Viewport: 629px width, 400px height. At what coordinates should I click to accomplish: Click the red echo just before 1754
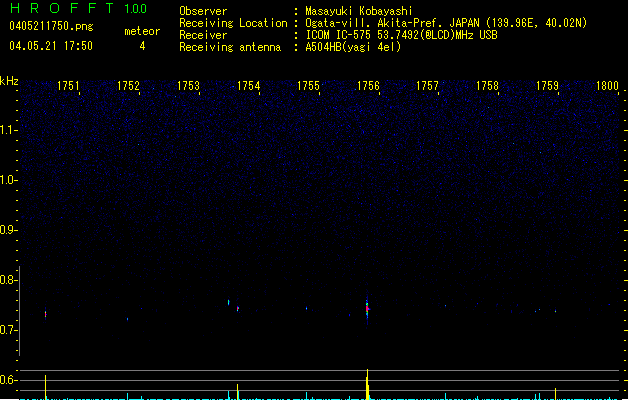(x=238, y=309)
